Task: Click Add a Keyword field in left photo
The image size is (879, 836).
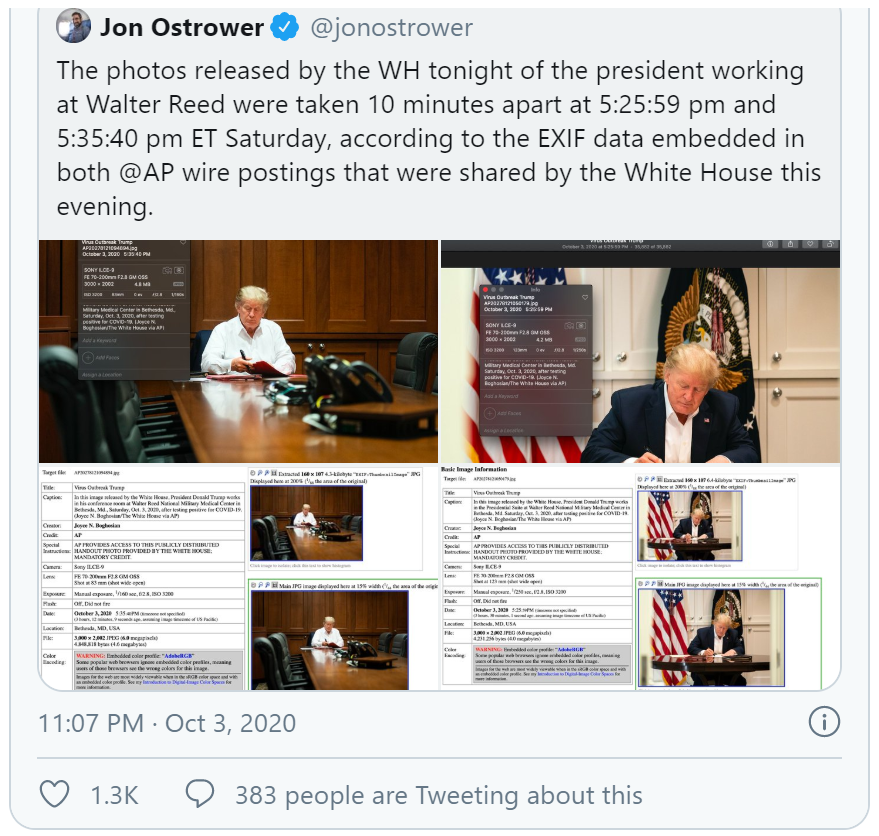Action: click(100, 340)
